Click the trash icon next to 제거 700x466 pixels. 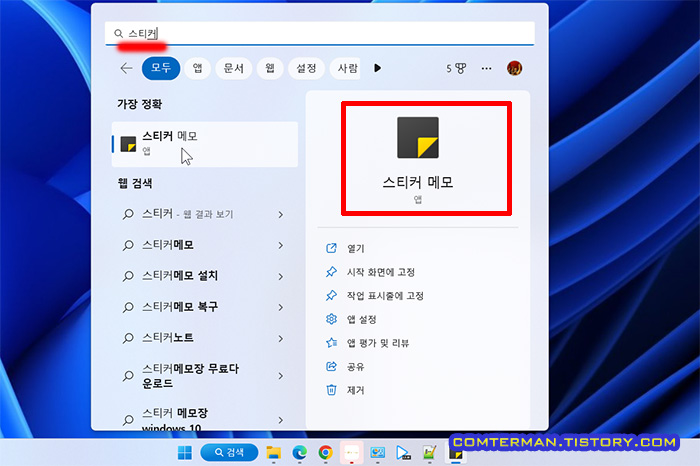click(331, 390)
